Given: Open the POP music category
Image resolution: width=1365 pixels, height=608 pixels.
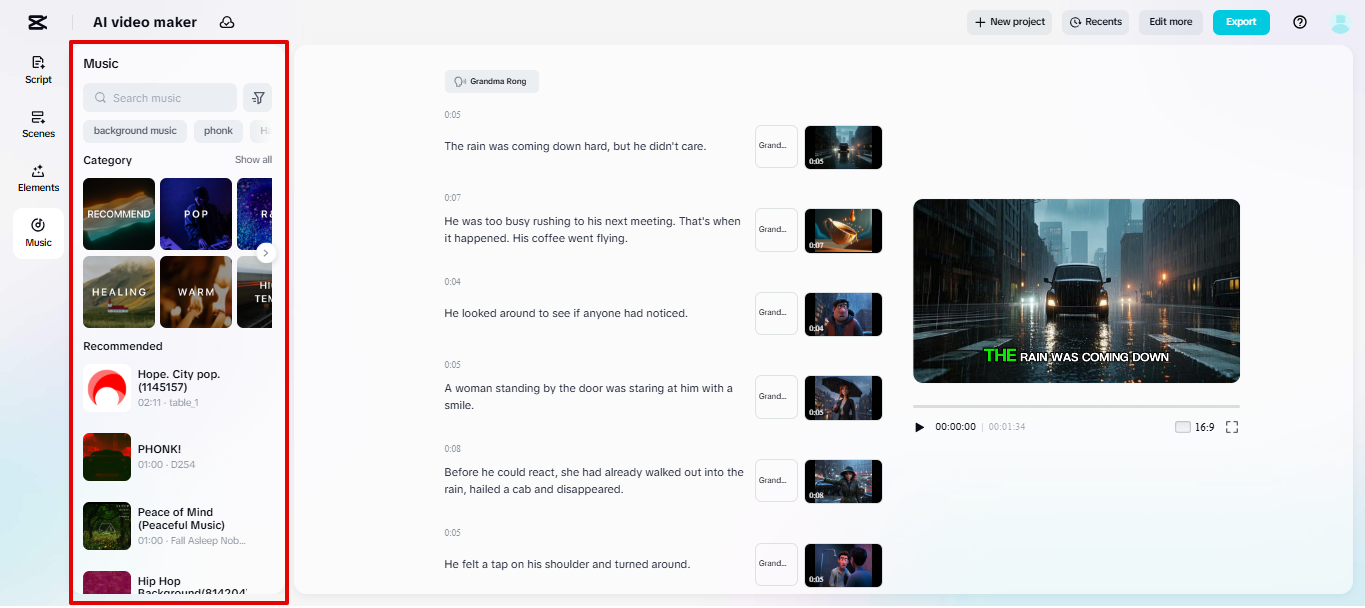Looking at the screenshot, I should [x=196, y=214].
